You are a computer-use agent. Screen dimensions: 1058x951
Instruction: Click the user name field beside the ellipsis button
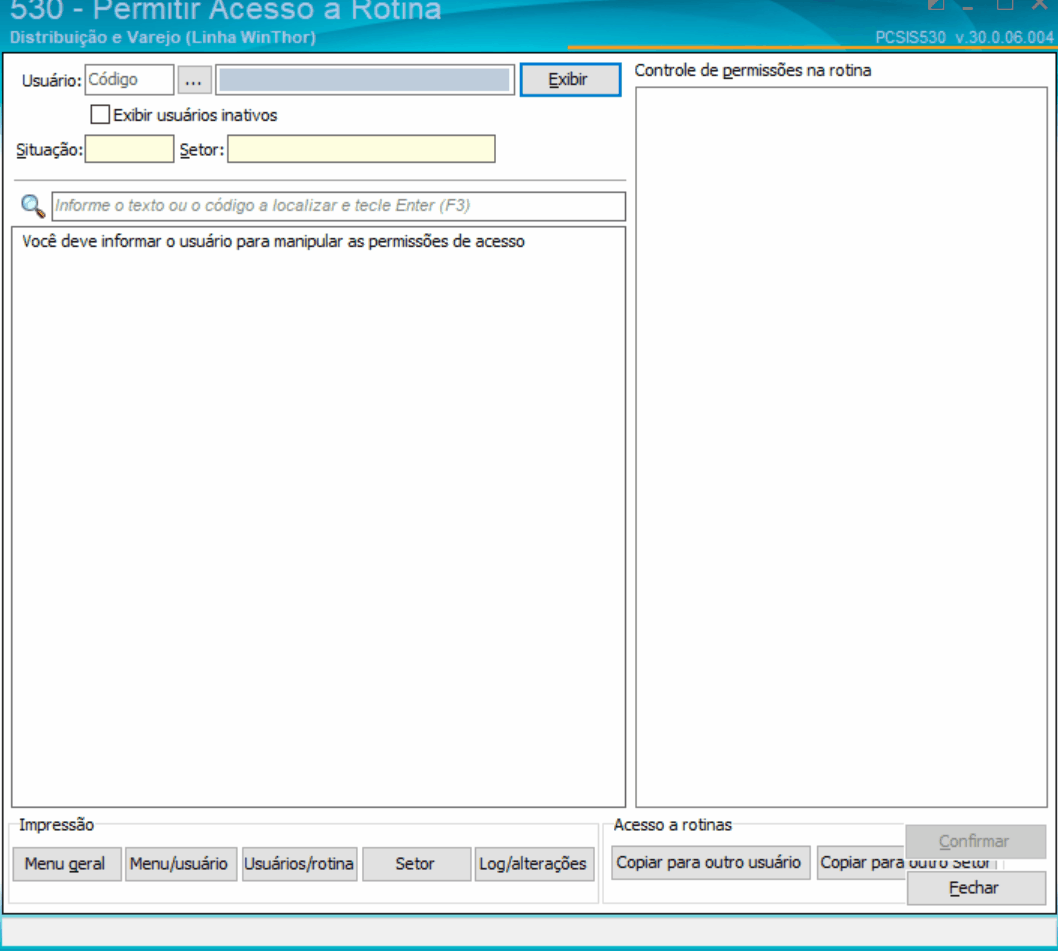pyautogui.click(x=364, y=80)
